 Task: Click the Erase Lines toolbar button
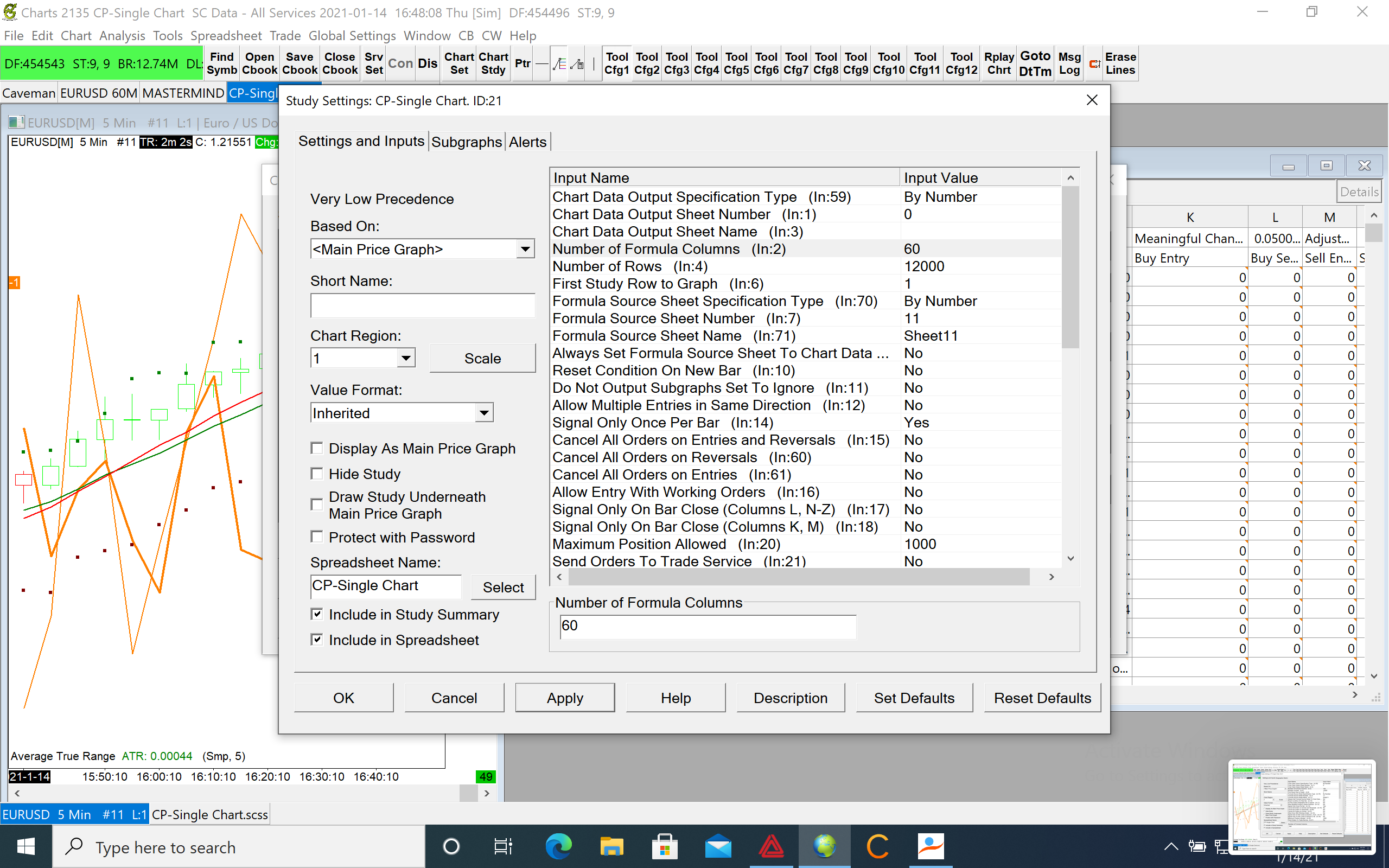point(1120,63)
